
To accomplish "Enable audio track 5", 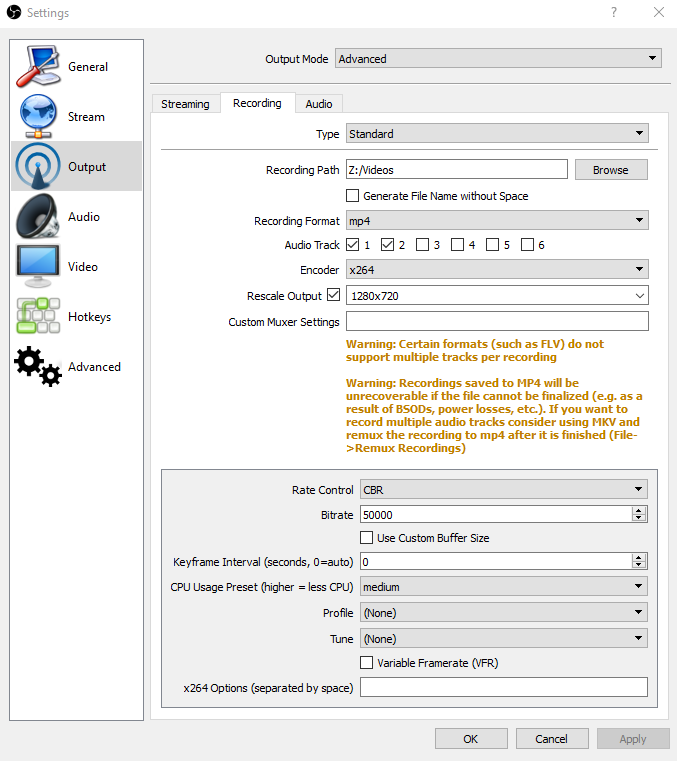I will (492, 245).
